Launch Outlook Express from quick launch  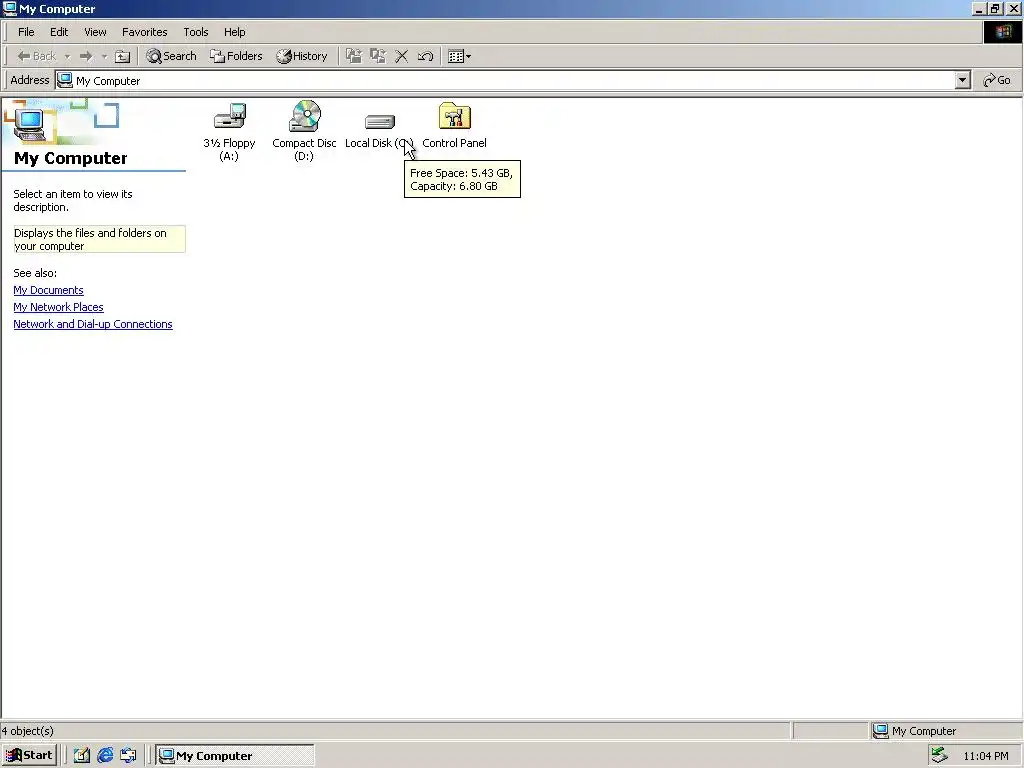click(128, 756)
